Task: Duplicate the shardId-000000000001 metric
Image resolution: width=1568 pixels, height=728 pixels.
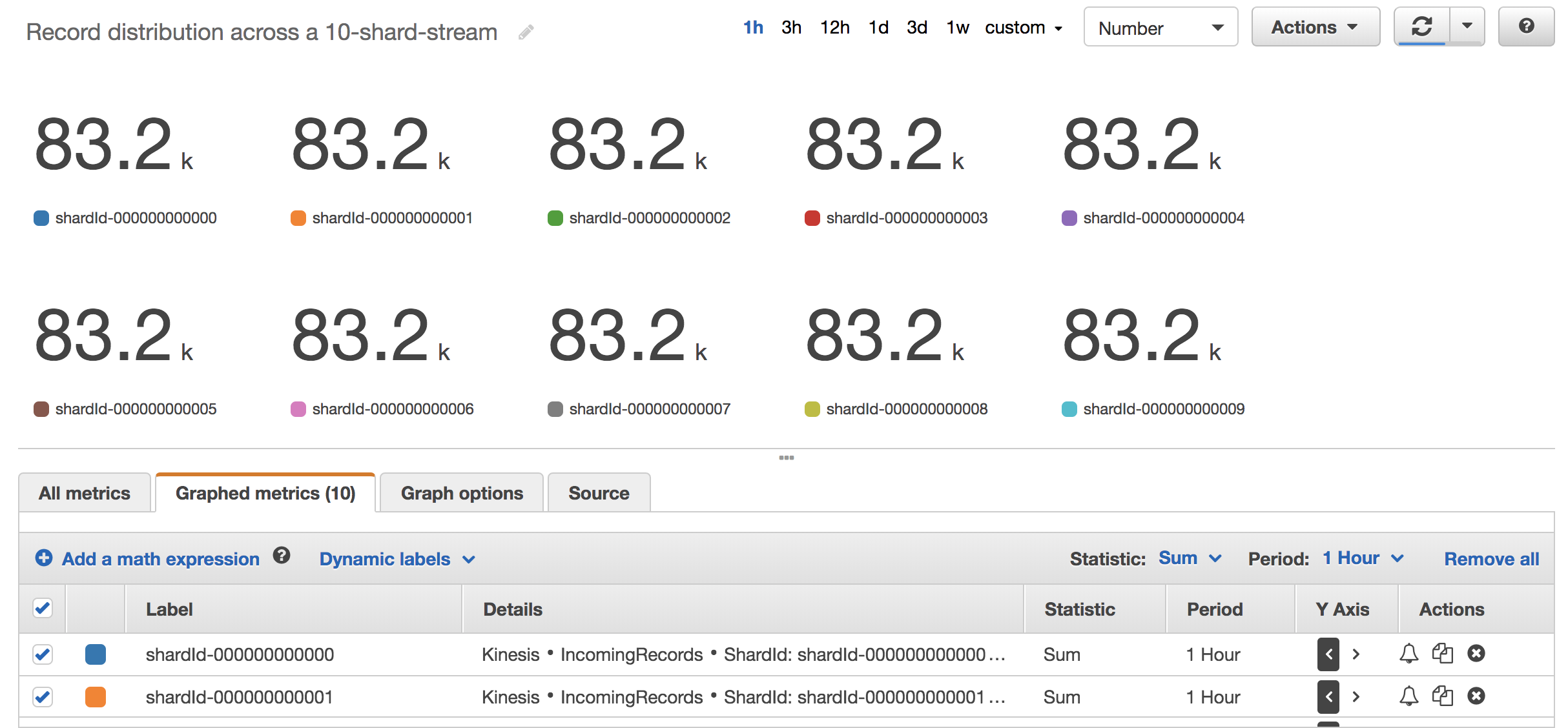Action: (x=1443, y=696)
